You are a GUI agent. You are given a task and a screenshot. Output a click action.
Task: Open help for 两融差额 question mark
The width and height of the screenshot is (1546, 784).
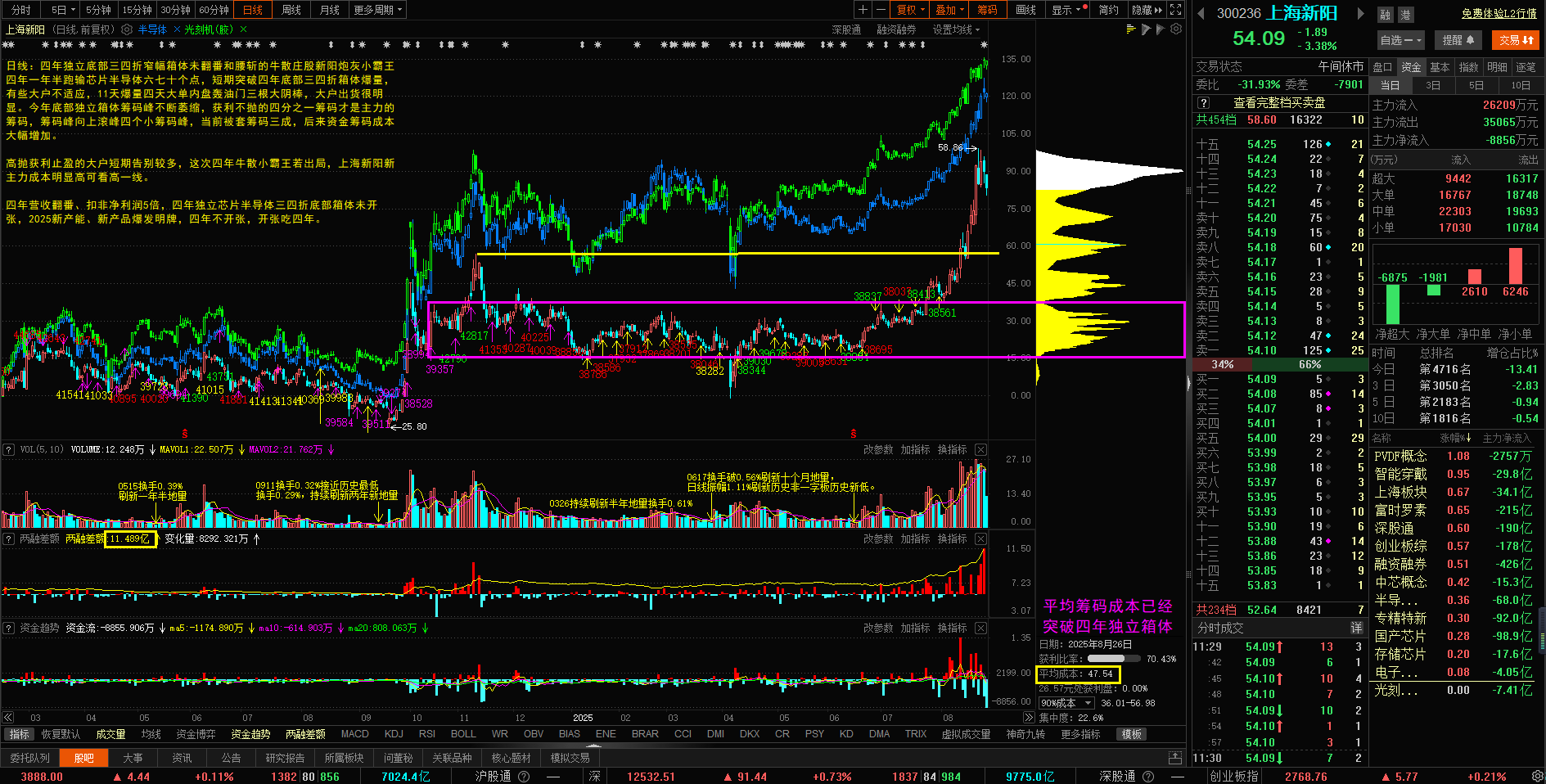point(8,539)
